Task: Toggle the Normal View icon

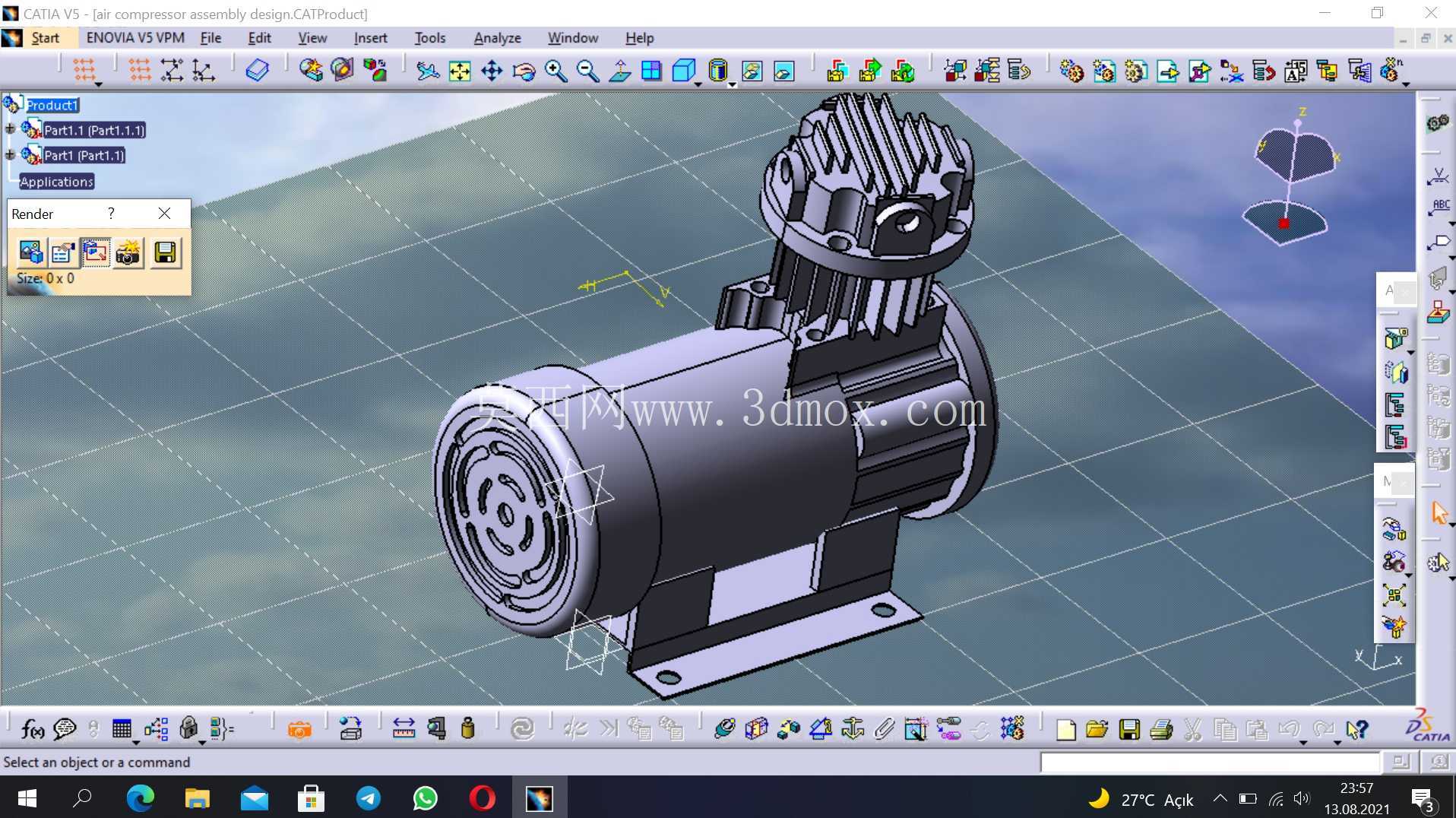Action: tap(620, 71)
